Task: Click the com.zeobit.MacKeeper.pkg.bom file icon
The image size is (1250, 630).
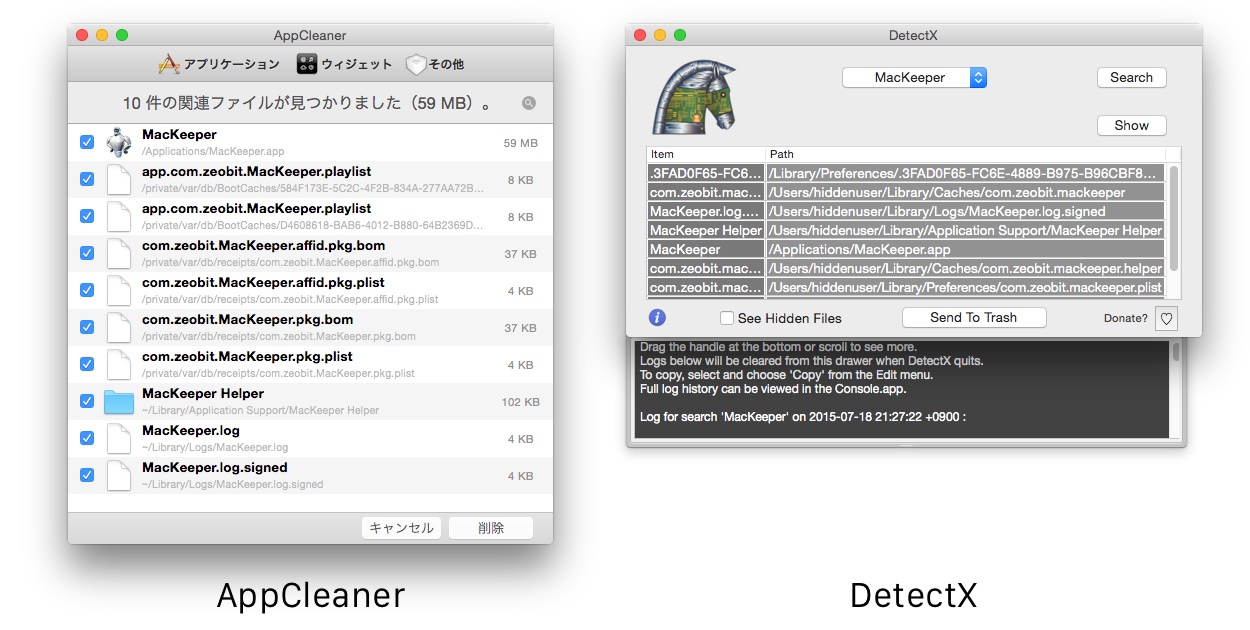Action: 119,328
